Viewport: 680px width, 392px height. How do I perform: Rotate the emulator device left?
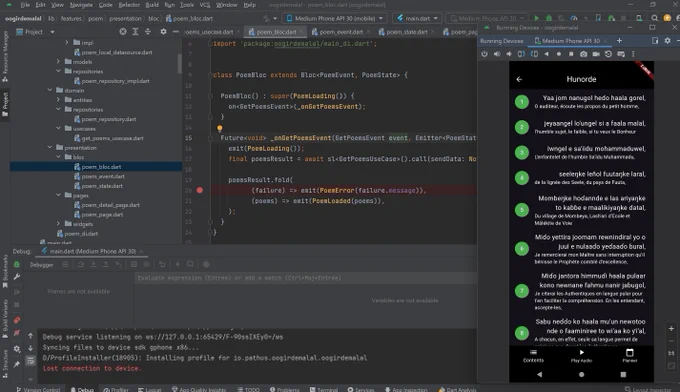coord(521,54)
